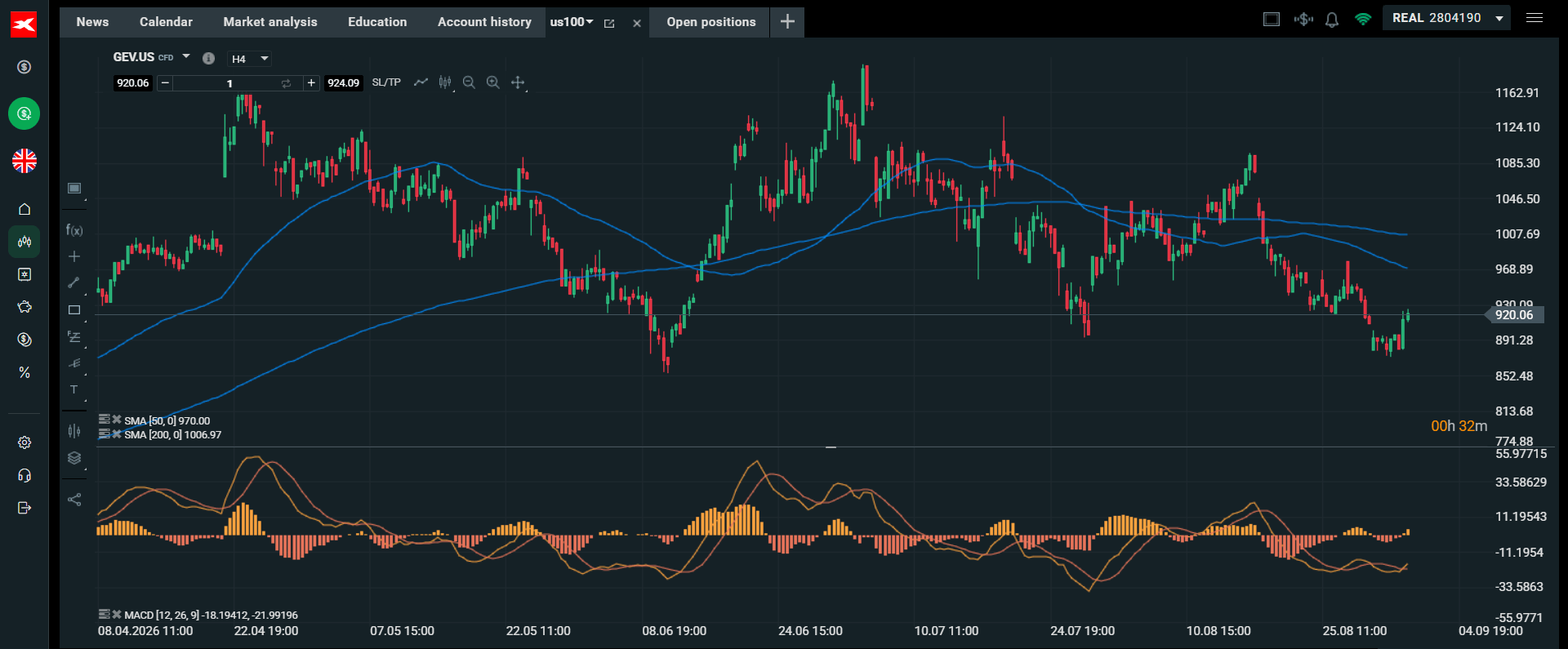The width and height of the screenshot is (1568, 649).
Task: Open the chart type candlestick selector
Action: click(445, 82)
